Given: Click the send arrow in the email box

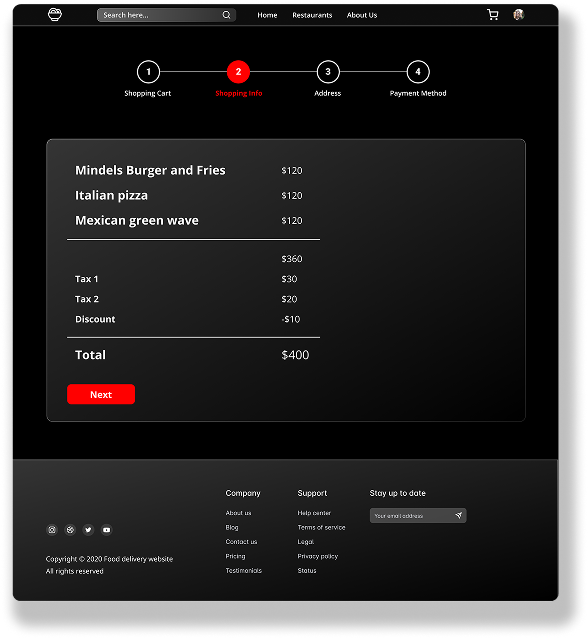Looking at the screenshot, I should [458, 516].
